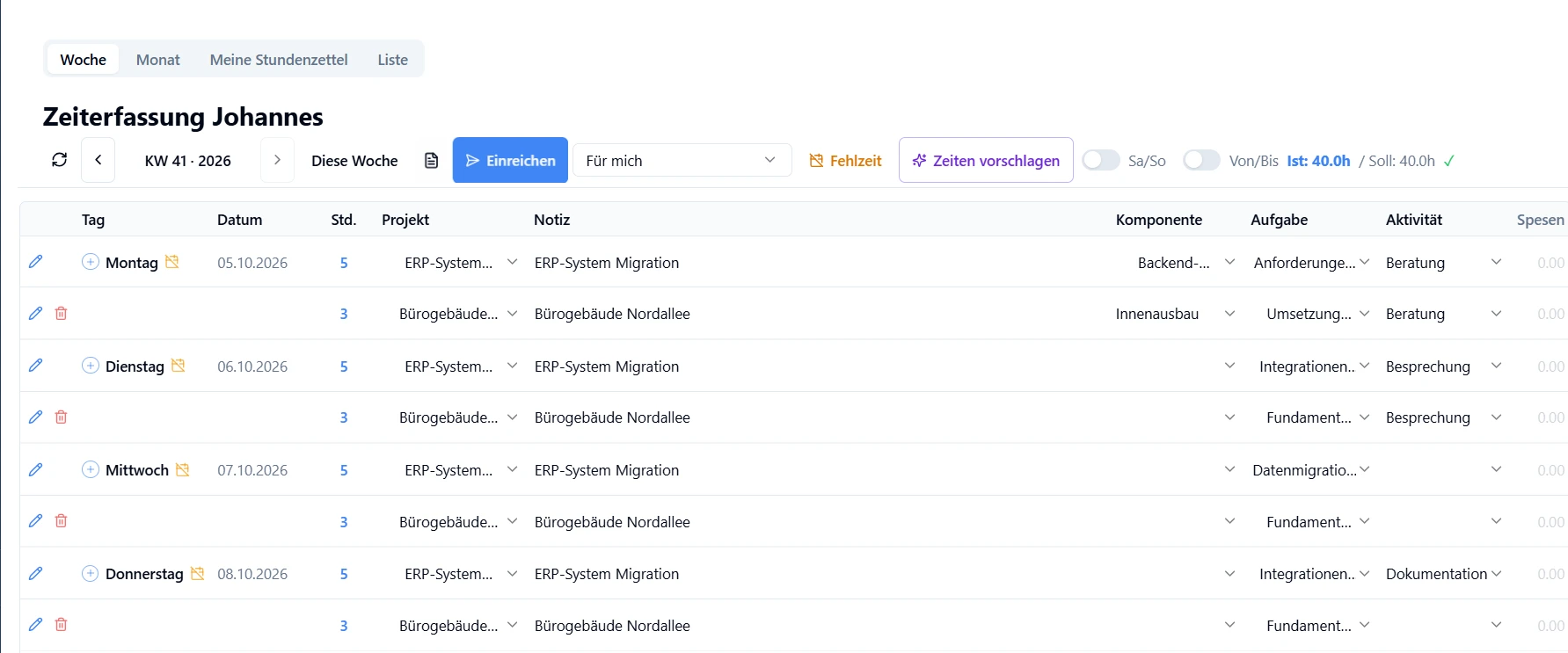This screenshot has height=653, width=1568.
Task: Delete Thursday's Bürogebäude row via trash icon
Action: coord(61,624)
